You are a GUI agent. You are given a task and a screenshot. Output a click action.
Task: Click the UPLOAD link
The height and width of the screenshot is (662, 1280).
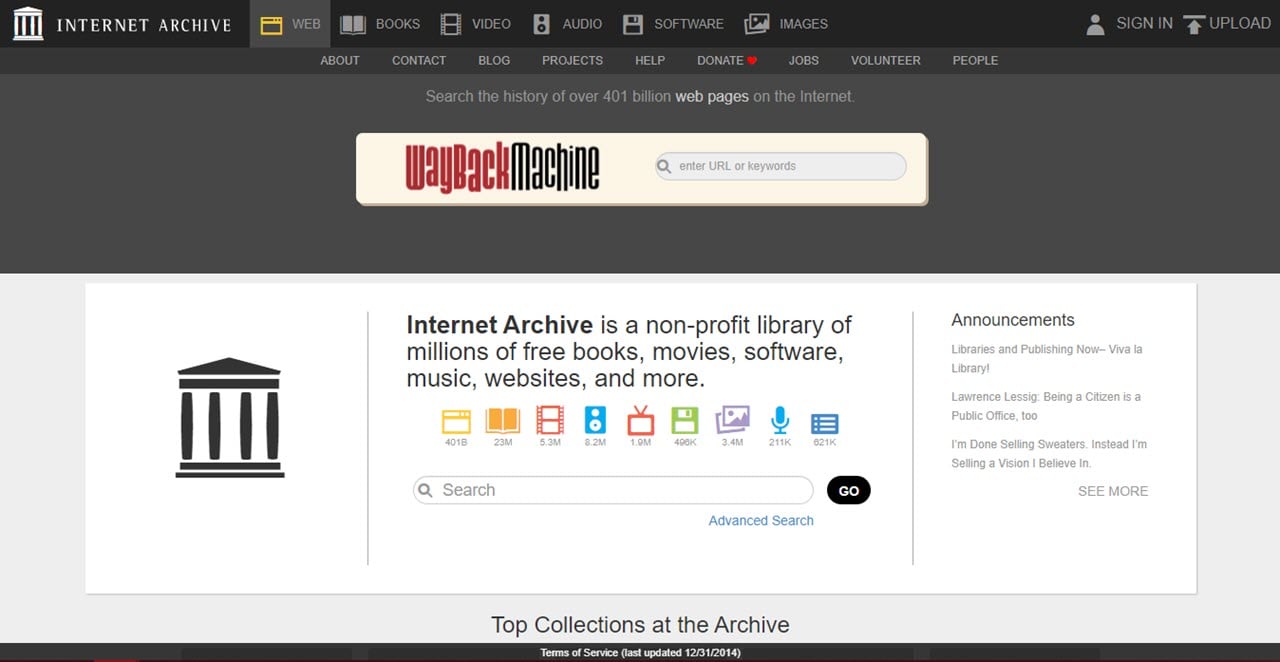coord(1240,23)
